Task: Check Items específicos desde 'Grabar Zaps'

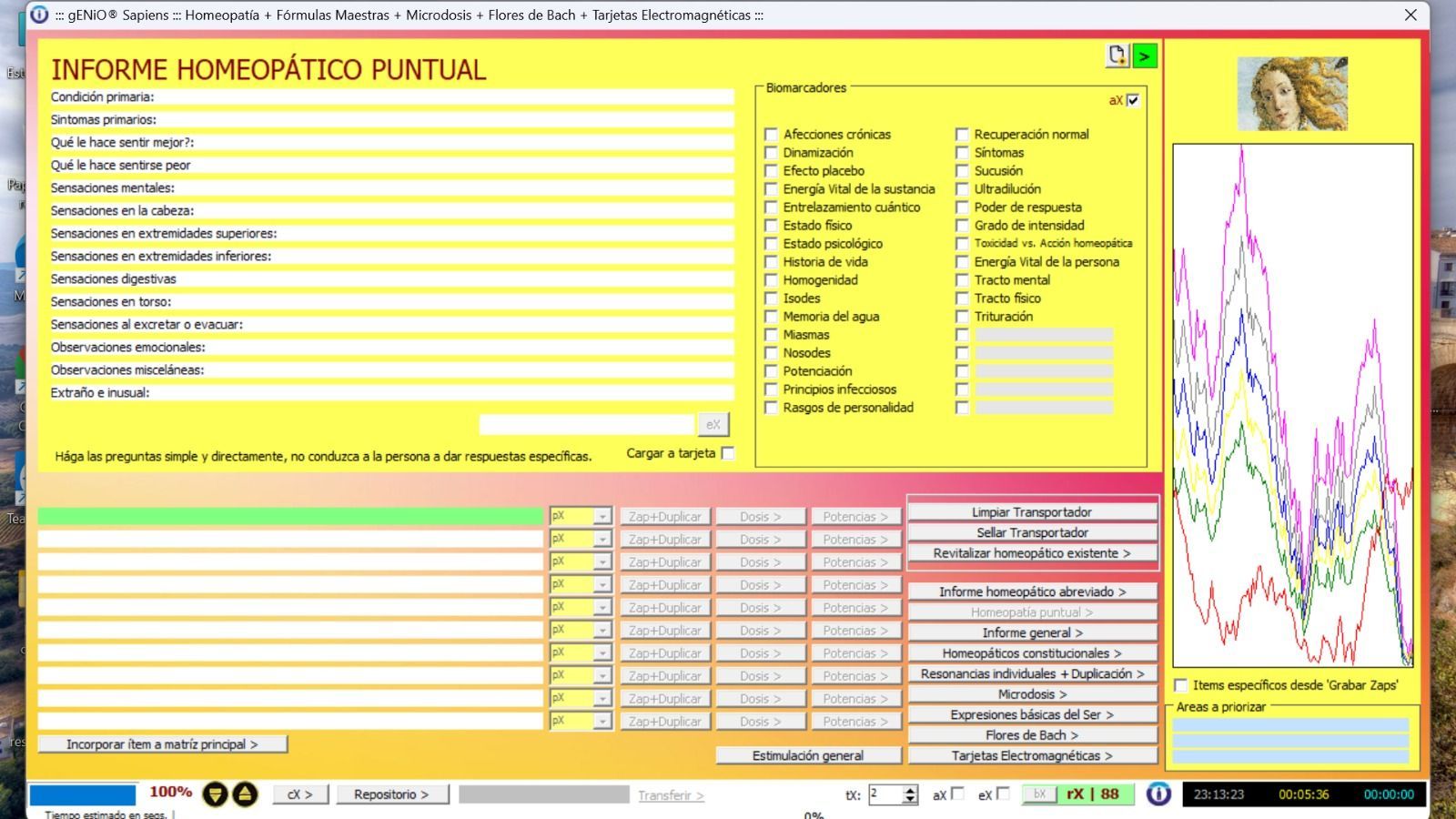Action: [x=1181, y=685]
